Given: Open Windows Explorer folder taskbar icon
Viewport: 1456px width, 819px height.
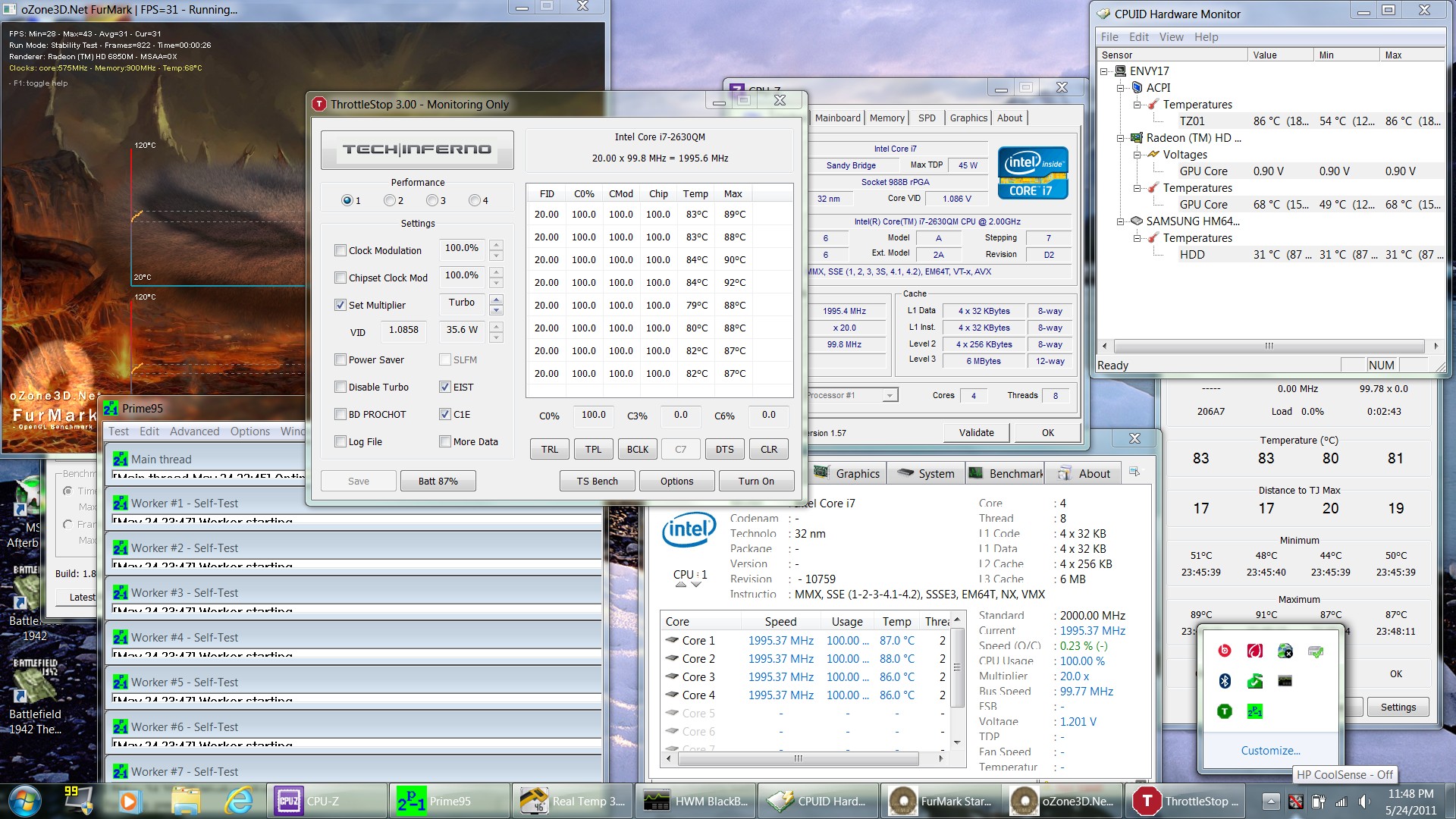Looking at the screenshot, I should point(185,801).
